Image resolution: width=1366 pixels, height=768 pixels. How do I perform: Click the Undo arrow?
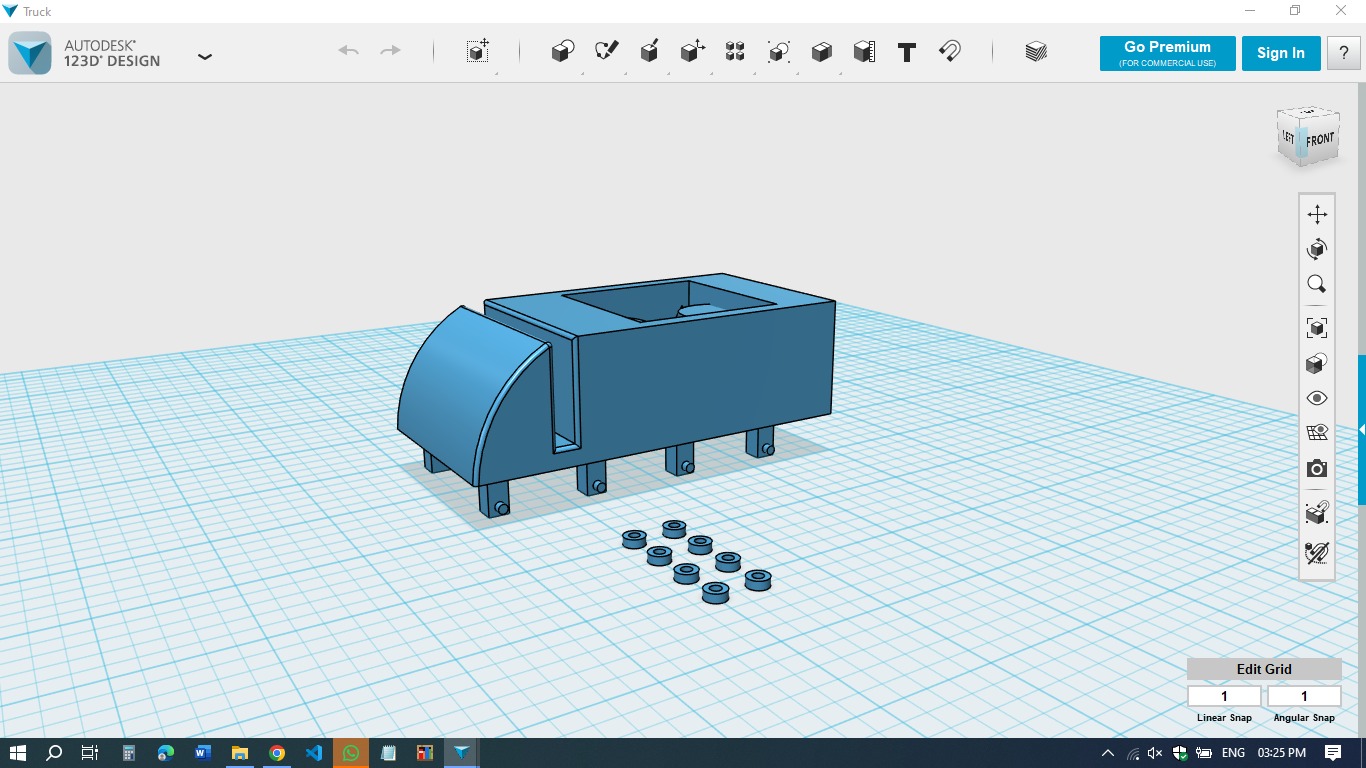coord(348,51)
